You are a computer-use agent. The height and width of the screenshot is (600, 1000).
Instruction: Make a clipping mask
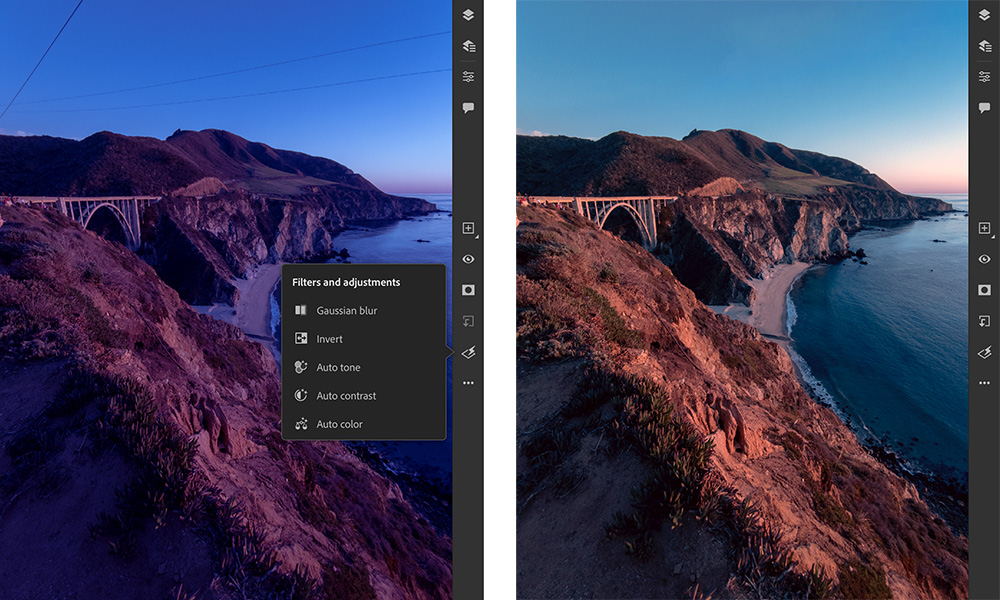pos(468,323)
